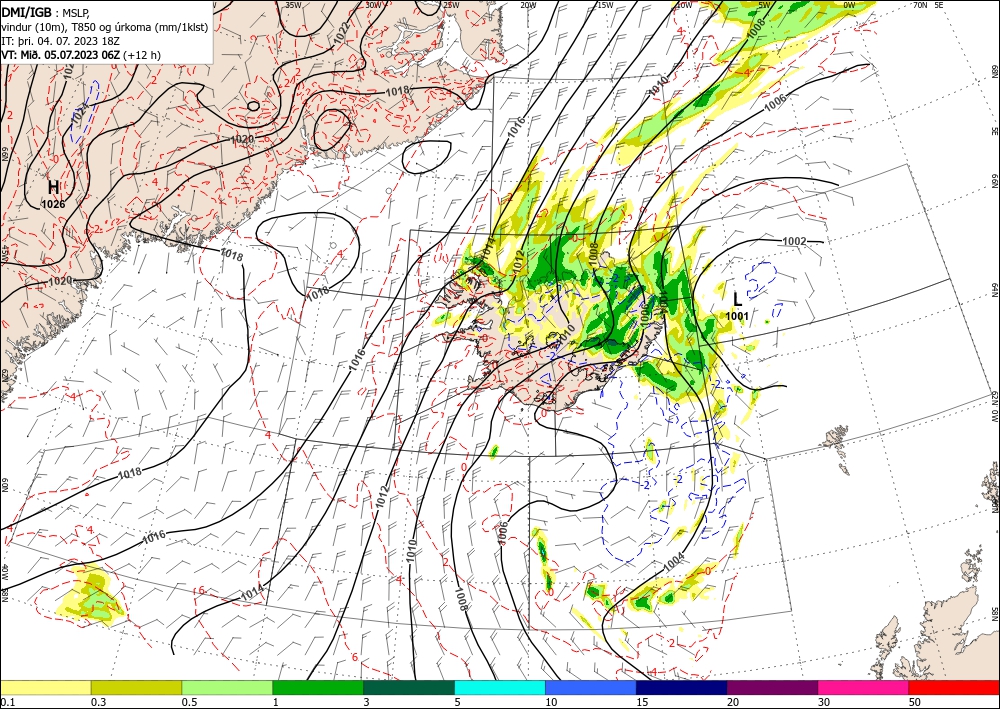This screenshot has width=1000, height=709.
Task: Click the navy 15–20 legend color band
Action: pos(681,688)
